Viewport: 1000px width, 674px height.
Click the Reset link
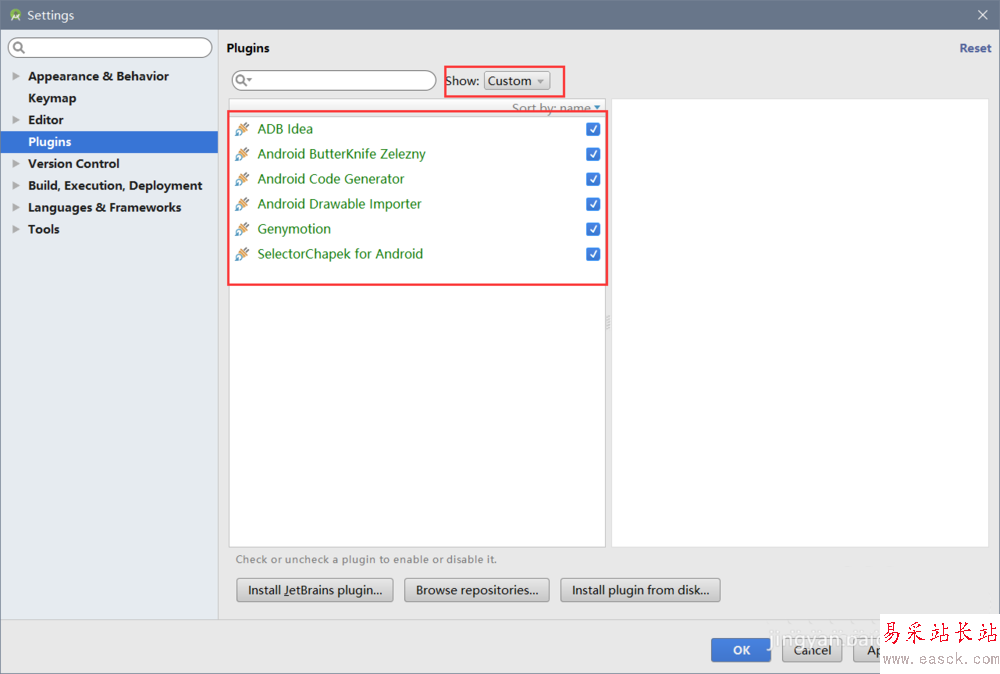[975, 48]
